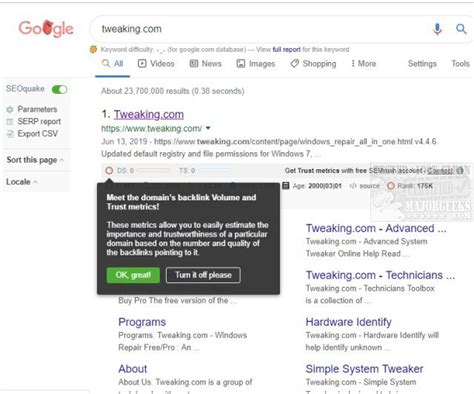Image resolution: width=474 pixels, height=394 pixels.
Task: Click the Parameters label in sidebar
Action: (37, 109)
